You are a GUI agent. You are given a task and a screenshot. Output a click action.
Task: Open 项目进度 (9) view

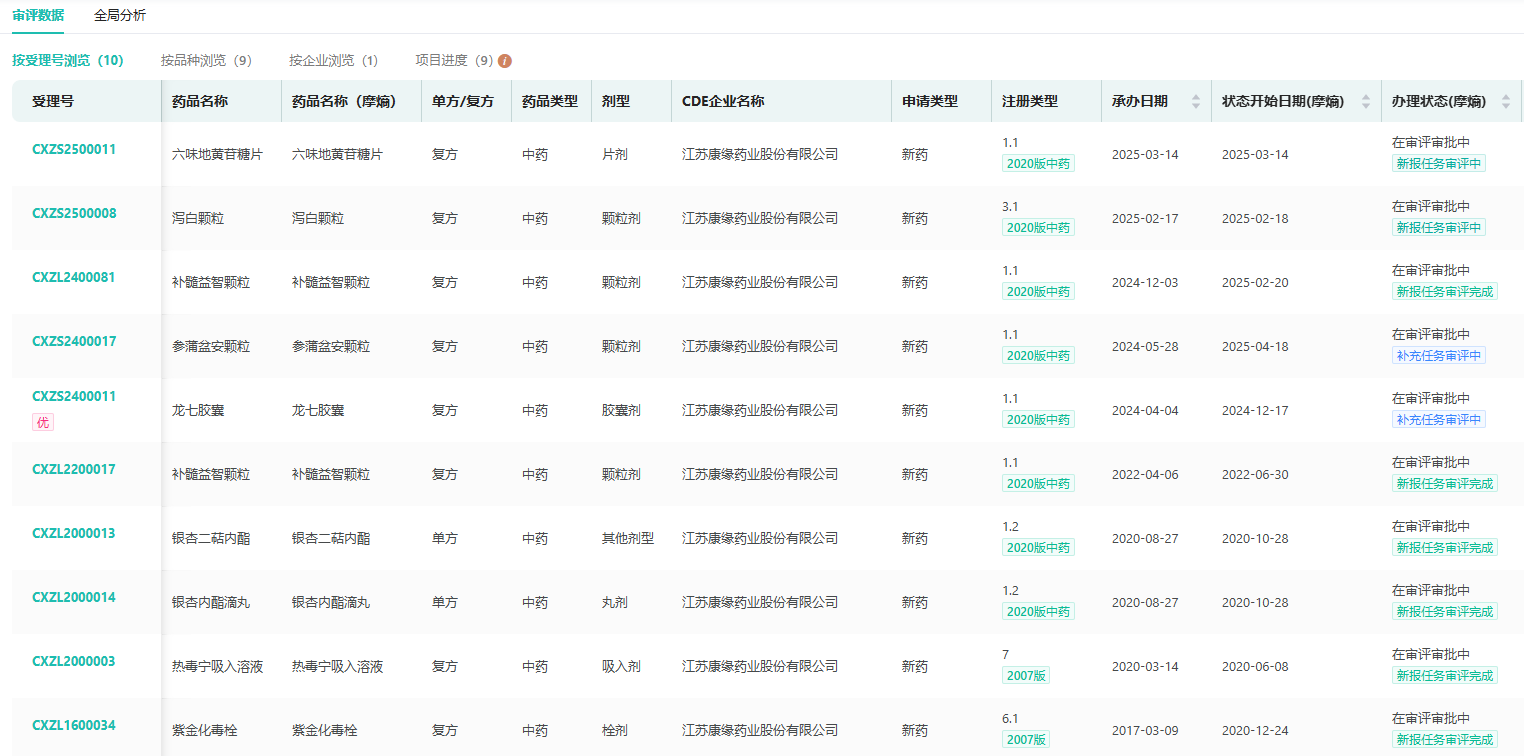(x=454, y=61)
